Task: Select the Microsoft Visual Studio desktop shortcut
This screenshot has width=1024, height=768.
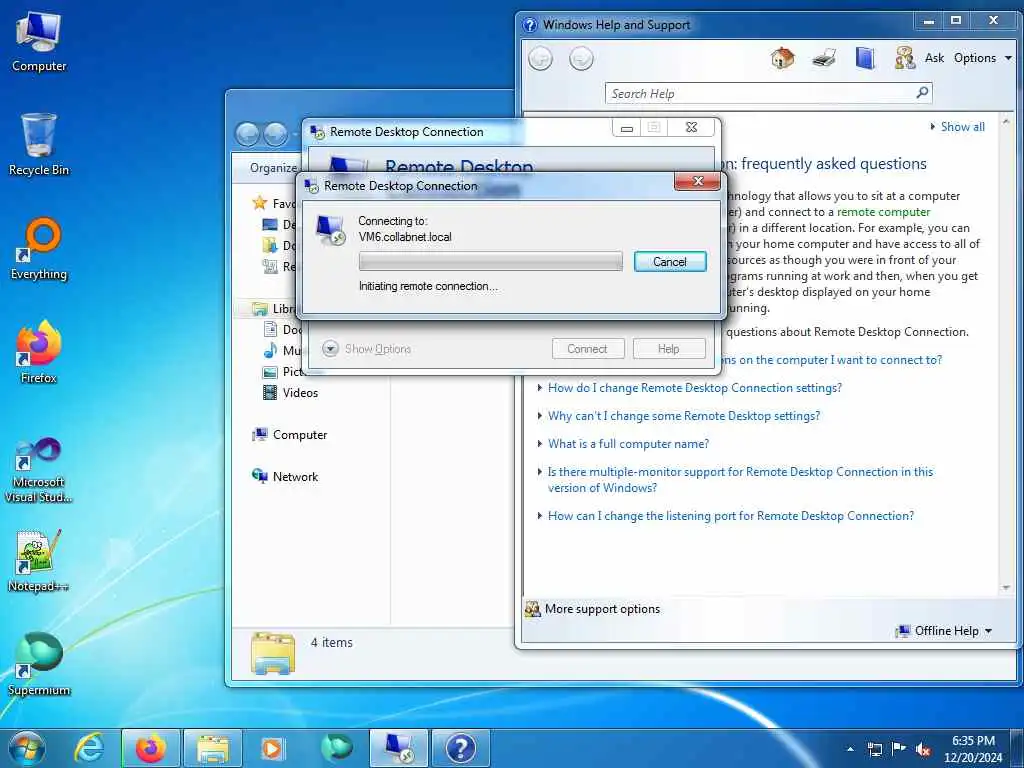Action: (39, 470)
